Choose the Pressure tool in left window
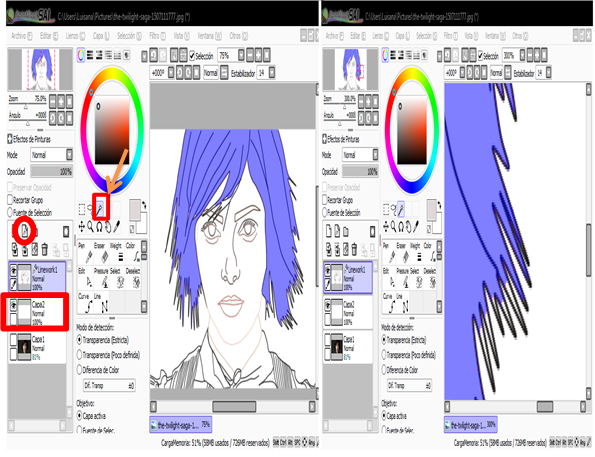This screenshot has height=457, width=595. [102, 278]
